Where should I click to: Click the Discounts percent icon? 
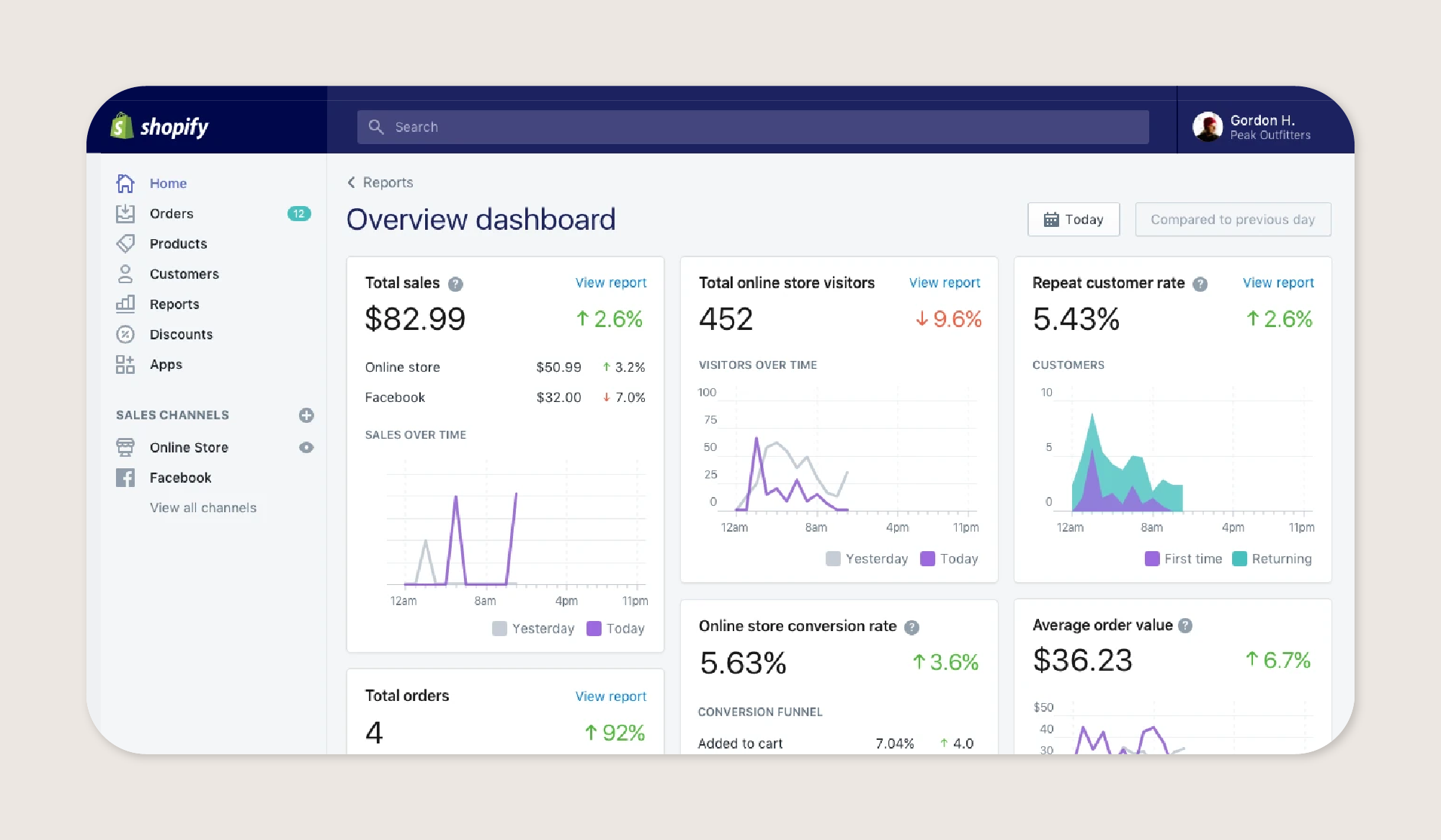click(125, 335)
